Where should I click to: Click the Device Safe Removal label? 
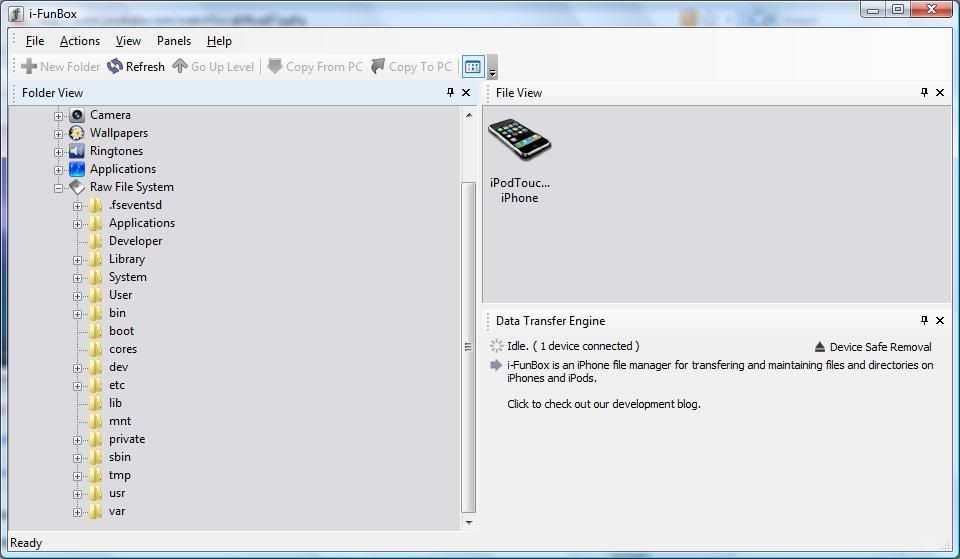pyautogui.click(x=880, y=347)
